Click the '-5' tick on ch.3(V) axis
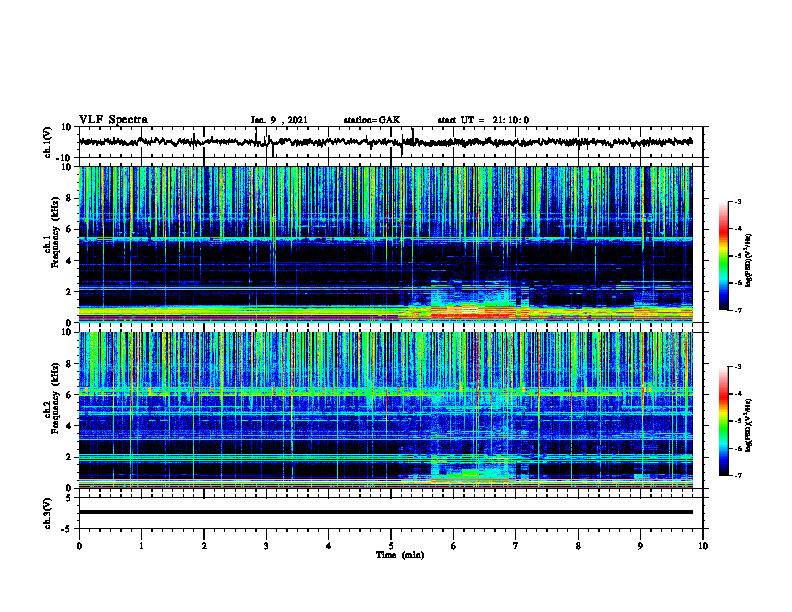This screenshot has width=792, height=612. tap(67, 529)
